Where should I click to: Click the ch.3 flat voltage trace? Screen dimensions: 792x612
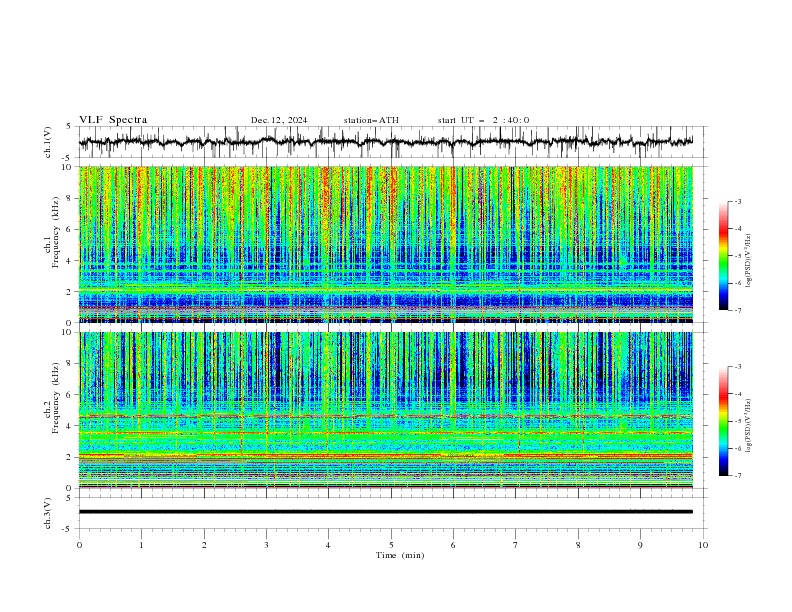point(386,512)
